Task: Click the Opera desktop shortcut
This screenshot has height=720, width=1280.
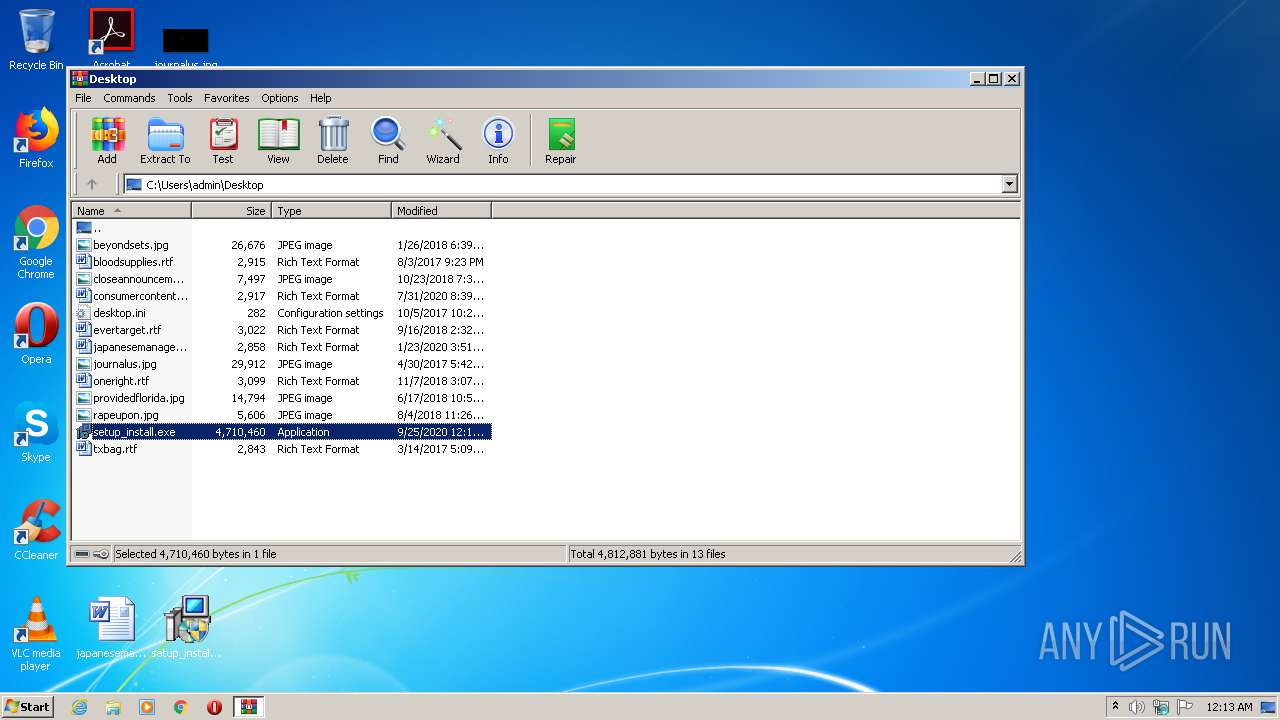Action: [x=36, y=333]
